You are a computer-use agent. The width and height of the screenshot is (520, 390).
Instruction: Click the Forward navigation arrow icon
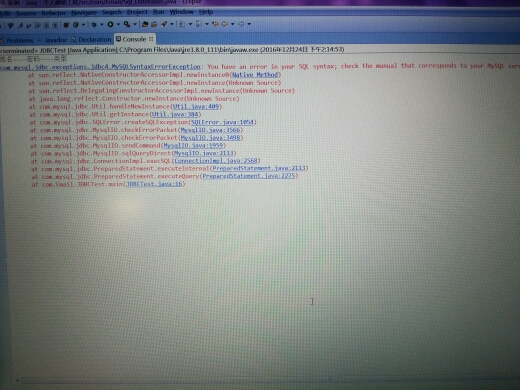241,24
